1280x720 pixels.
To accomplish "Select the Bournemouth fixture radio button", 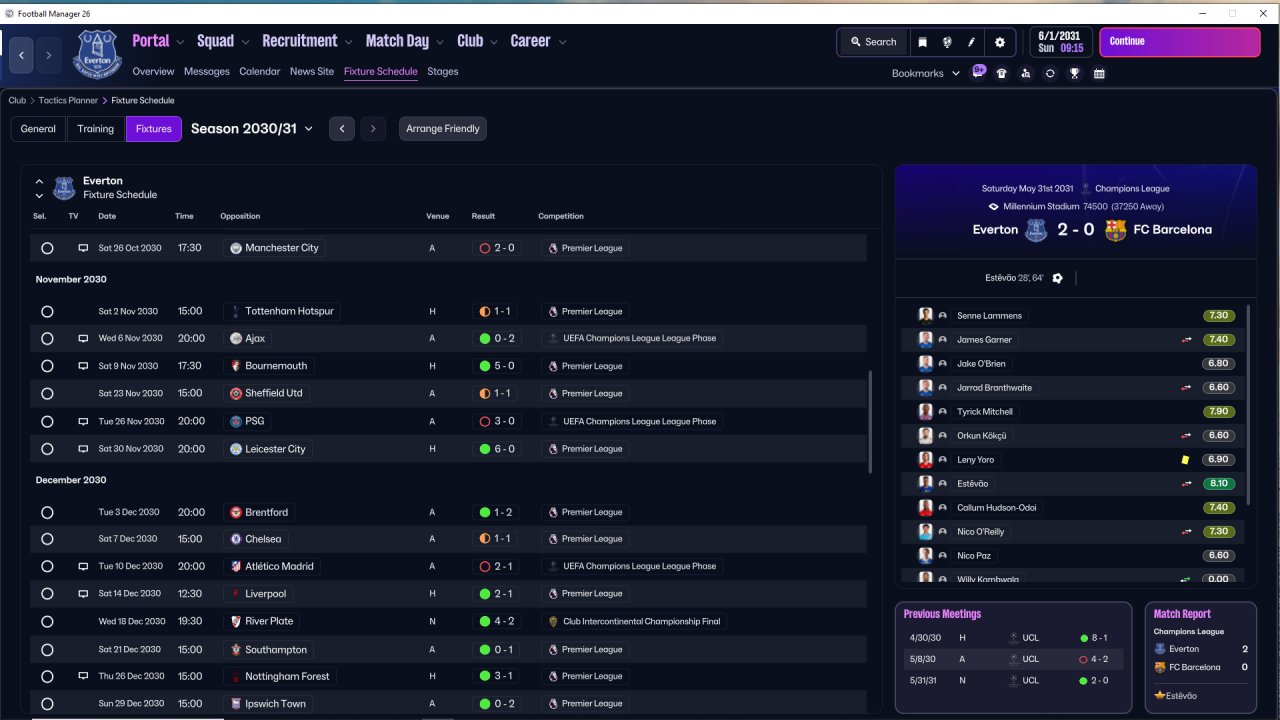I will click(47, 367).
